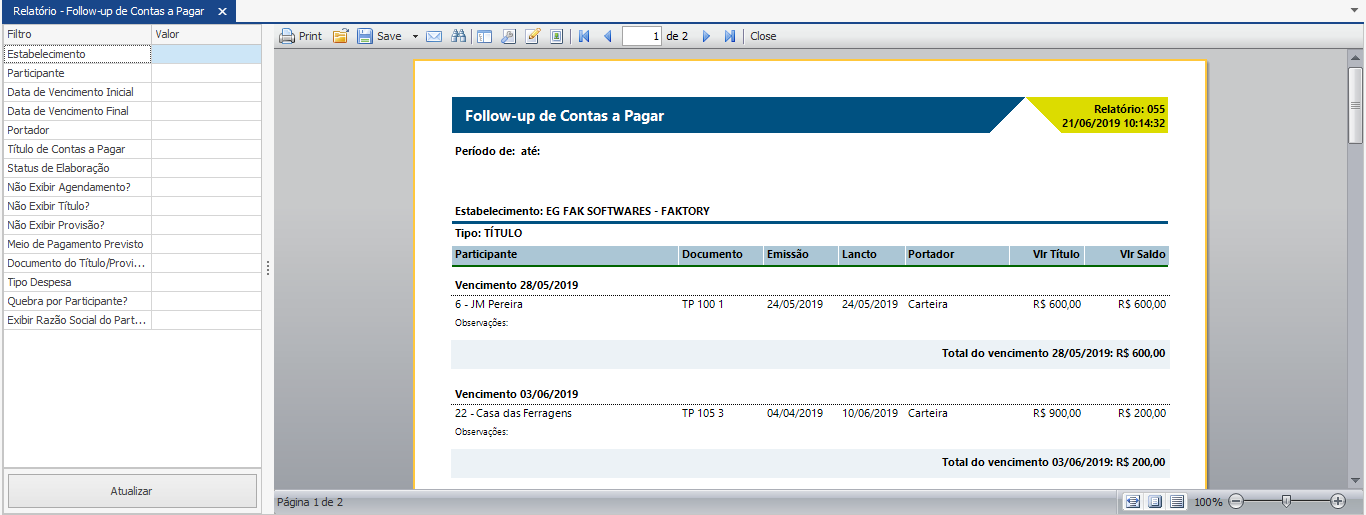Zoom in with the plus button
1366x515 pixels.
(1338, 501)
